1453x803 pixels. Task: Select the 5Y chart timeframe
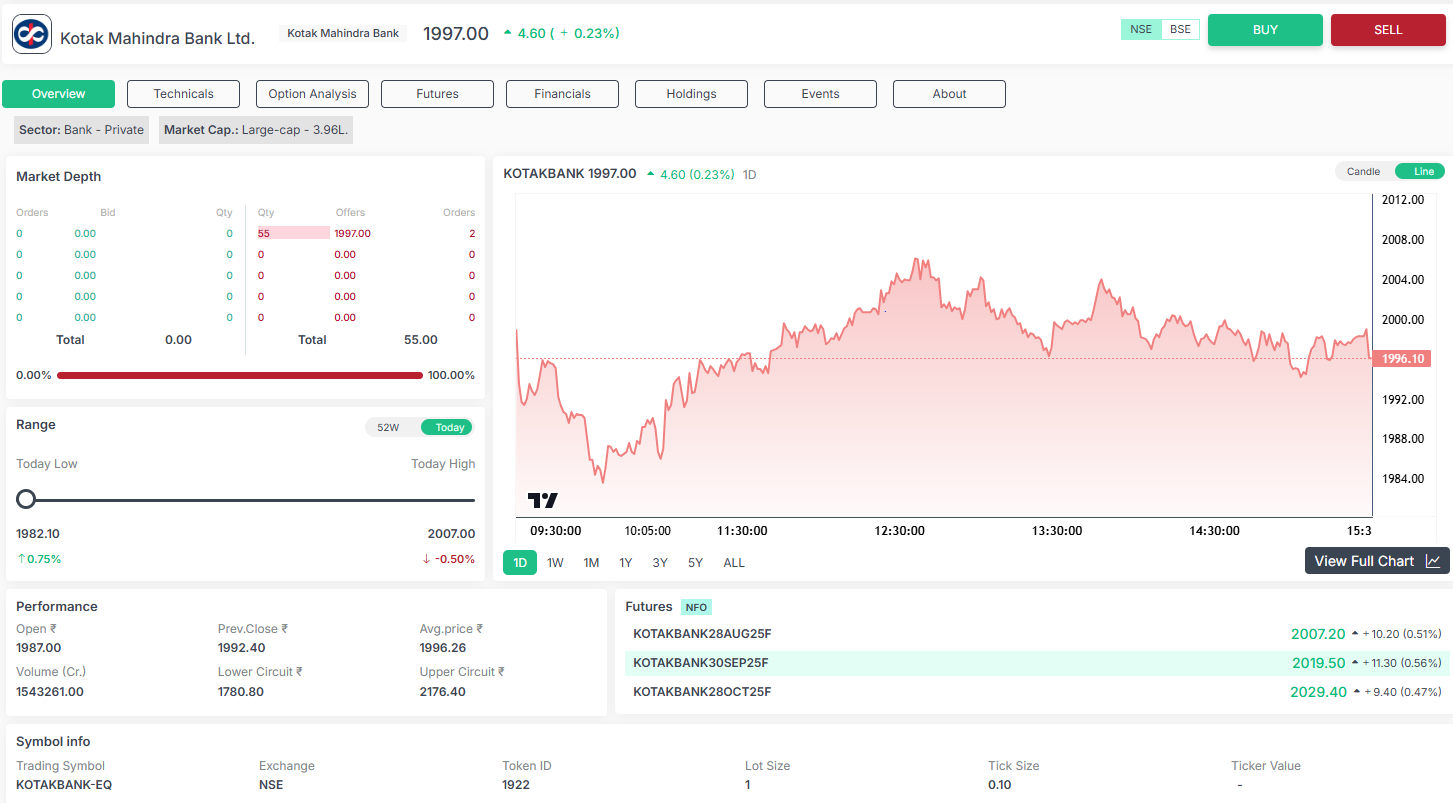(695, 563)
